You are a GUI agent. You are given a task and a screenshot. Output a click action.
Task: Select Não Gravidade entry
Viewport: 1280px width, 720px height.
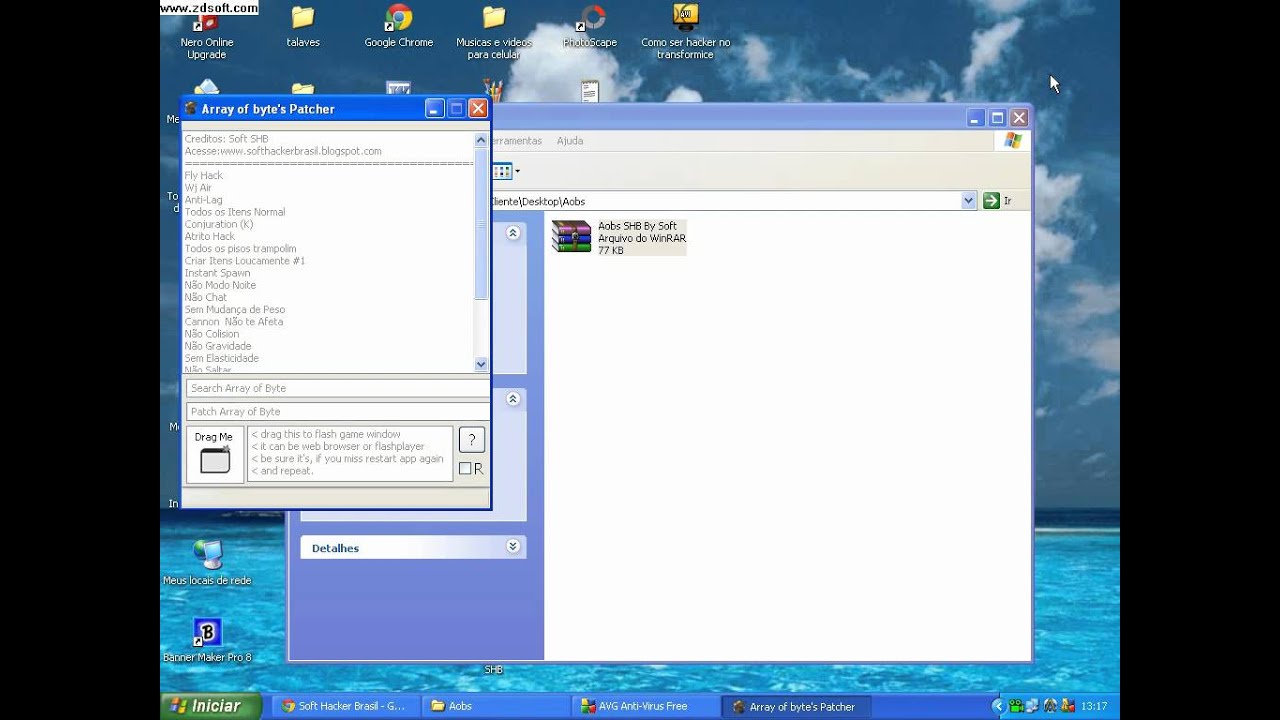218,346
